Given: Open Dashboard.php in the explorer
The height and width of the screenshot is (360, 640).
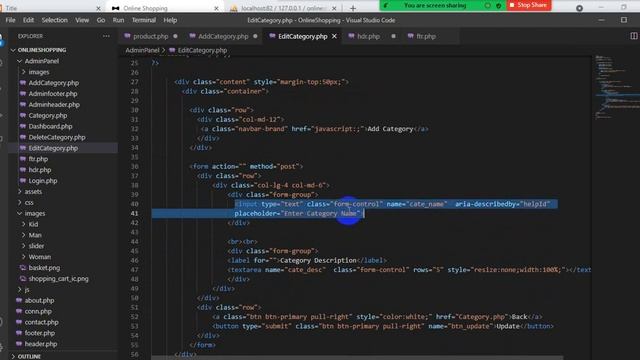Looking at the screenshot, I should (50, 126).
